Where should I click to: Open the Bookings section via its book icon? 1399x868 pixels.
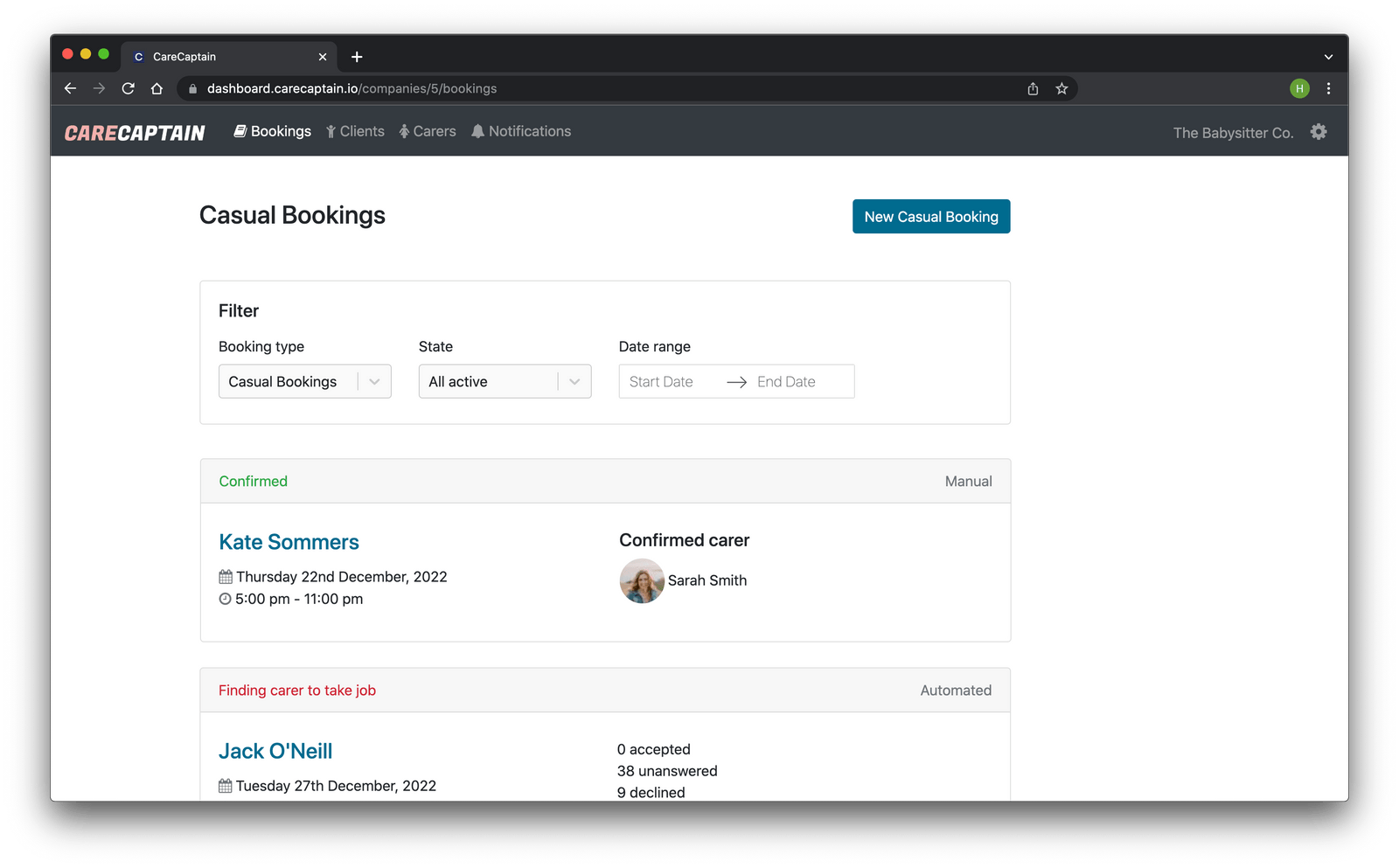tap(240, 130)
